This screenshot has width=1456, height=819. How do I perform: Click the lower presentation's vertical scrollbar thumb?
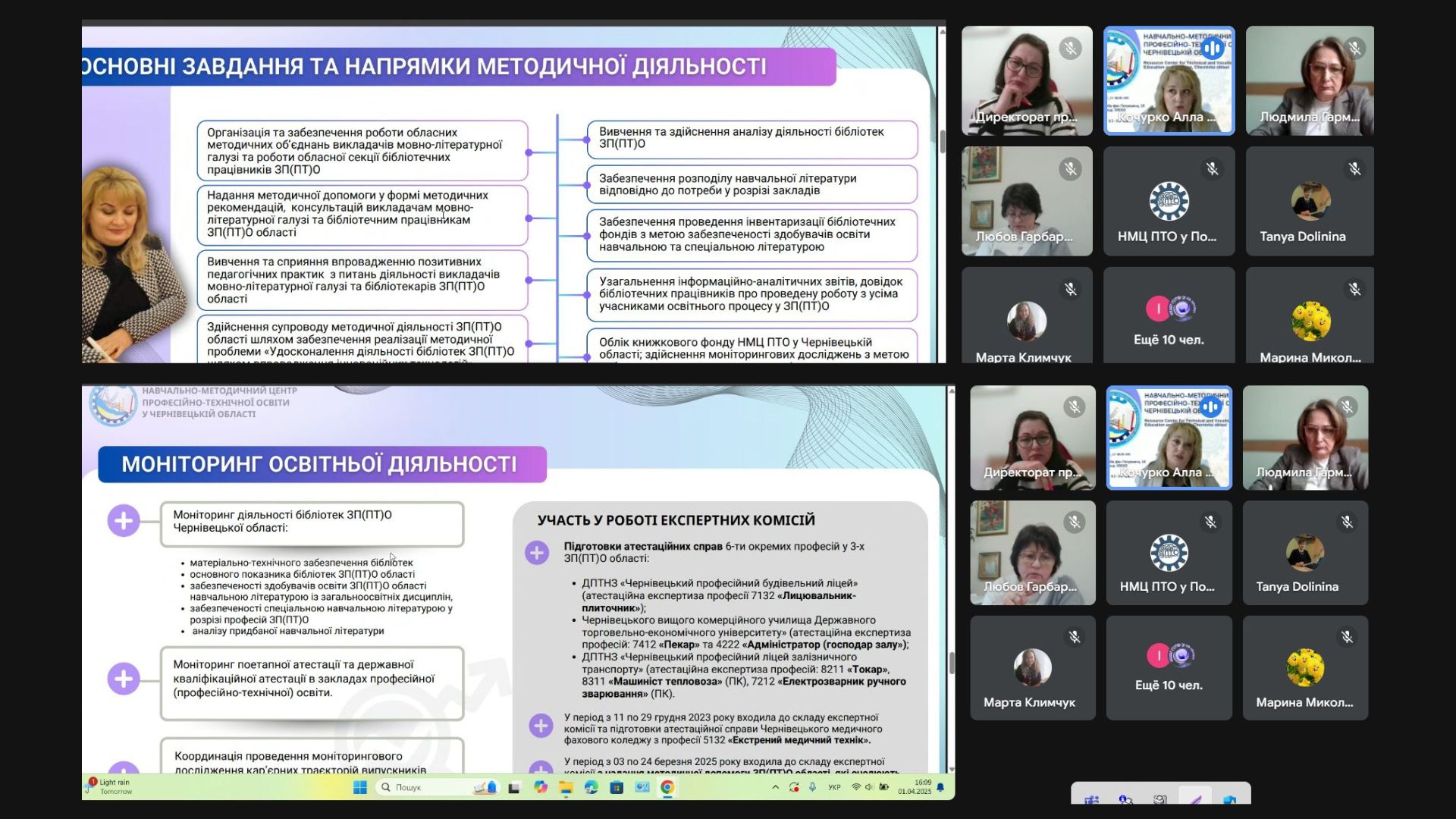tap(952, 663)
